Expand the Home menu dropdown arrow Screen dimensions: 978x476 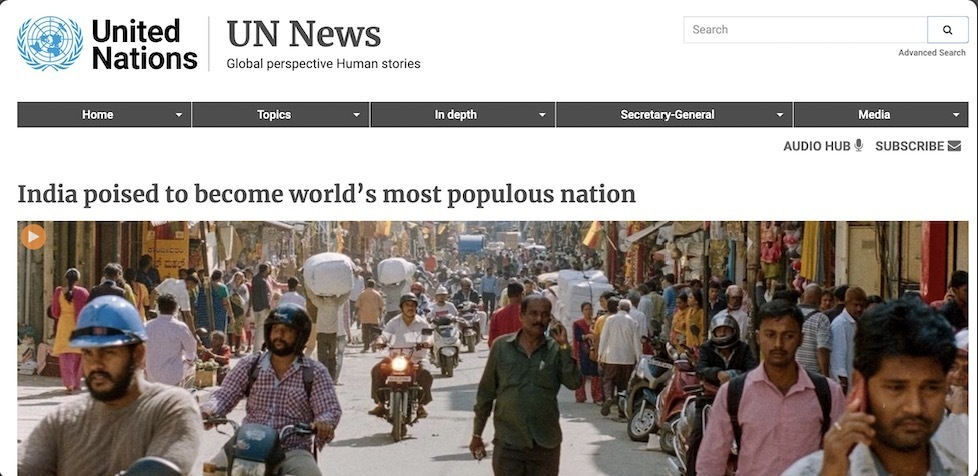point(179,115)
